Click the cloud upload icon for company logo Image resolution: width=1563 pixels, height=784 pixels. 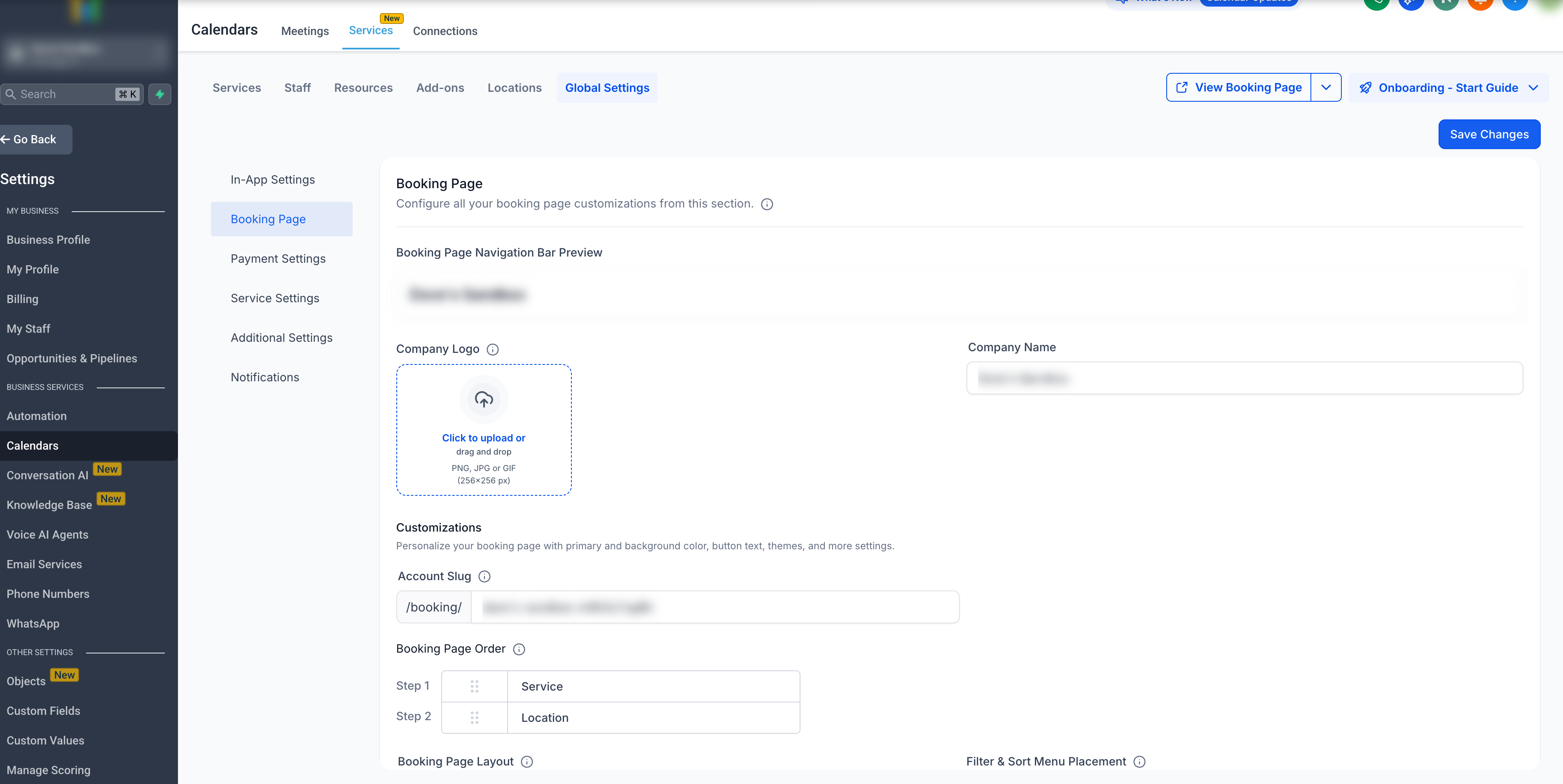(x=484, y=399)
